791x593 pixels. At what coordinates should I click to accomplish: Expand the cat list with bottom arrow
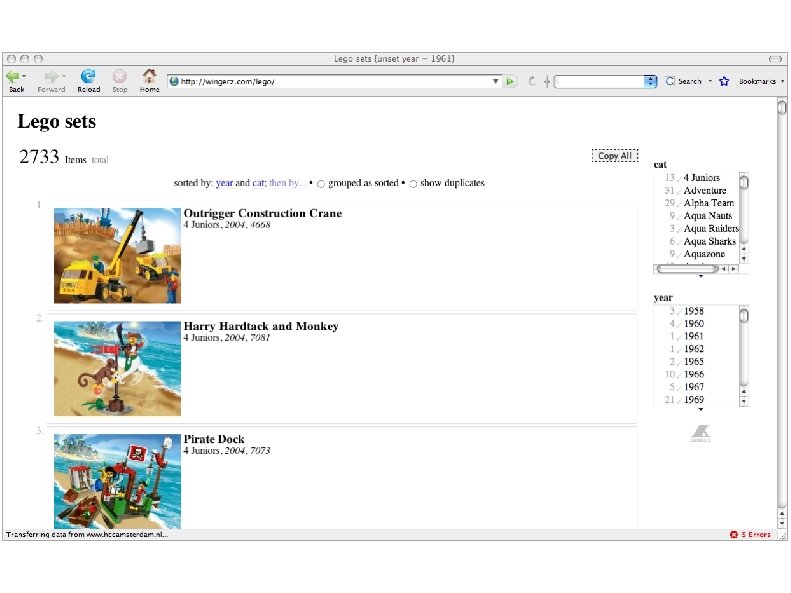coord(701,276)
